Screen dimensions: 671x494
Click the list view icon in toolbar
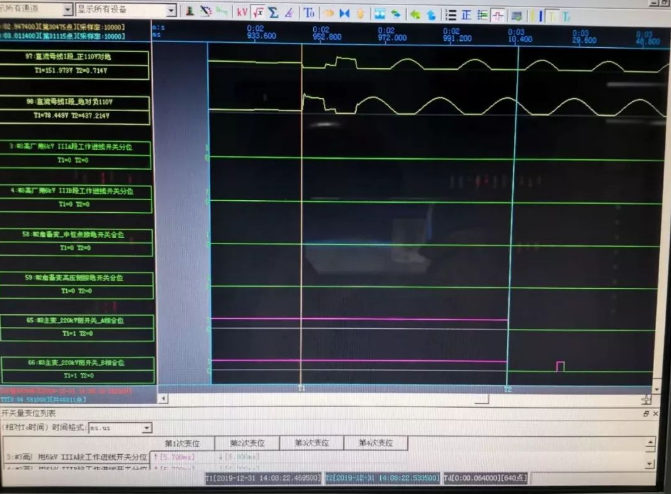click(451, 14)
